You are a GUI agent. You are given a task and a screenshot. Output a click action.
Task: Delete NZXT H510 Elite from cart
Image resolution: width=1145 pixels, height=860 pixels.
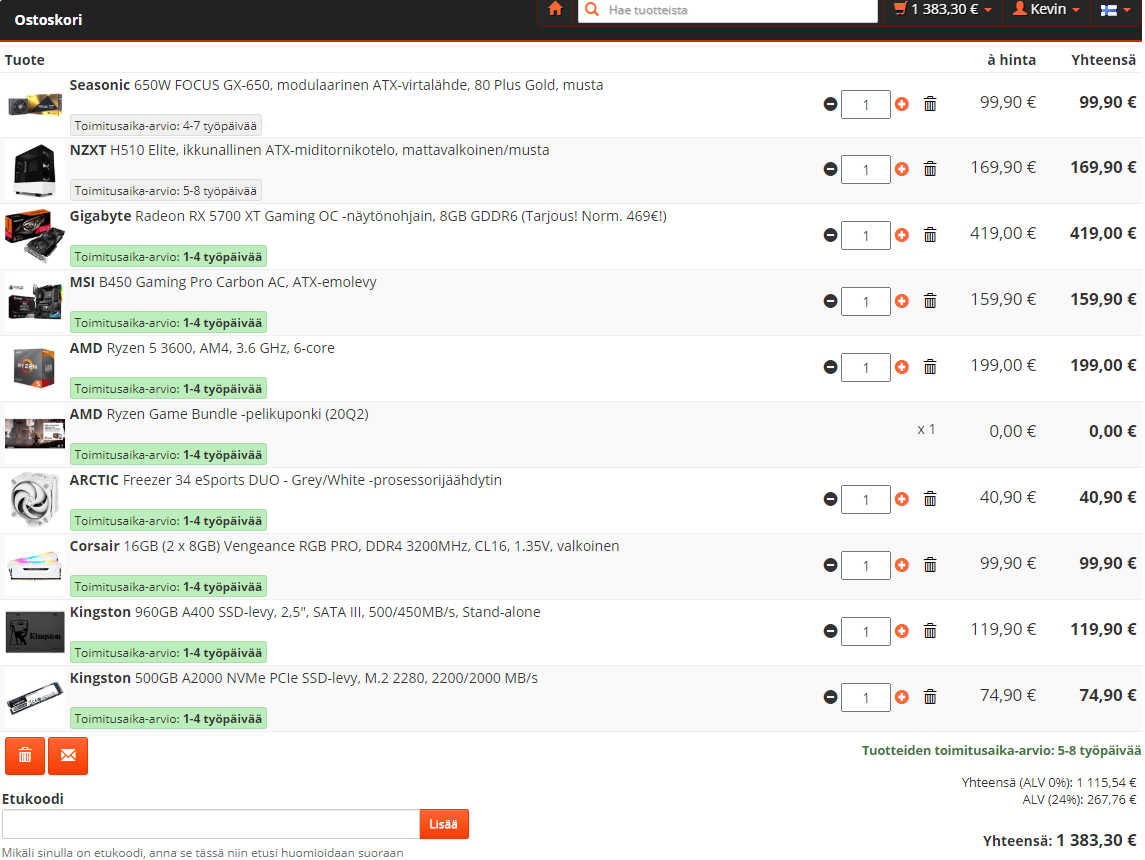(930, 169)
